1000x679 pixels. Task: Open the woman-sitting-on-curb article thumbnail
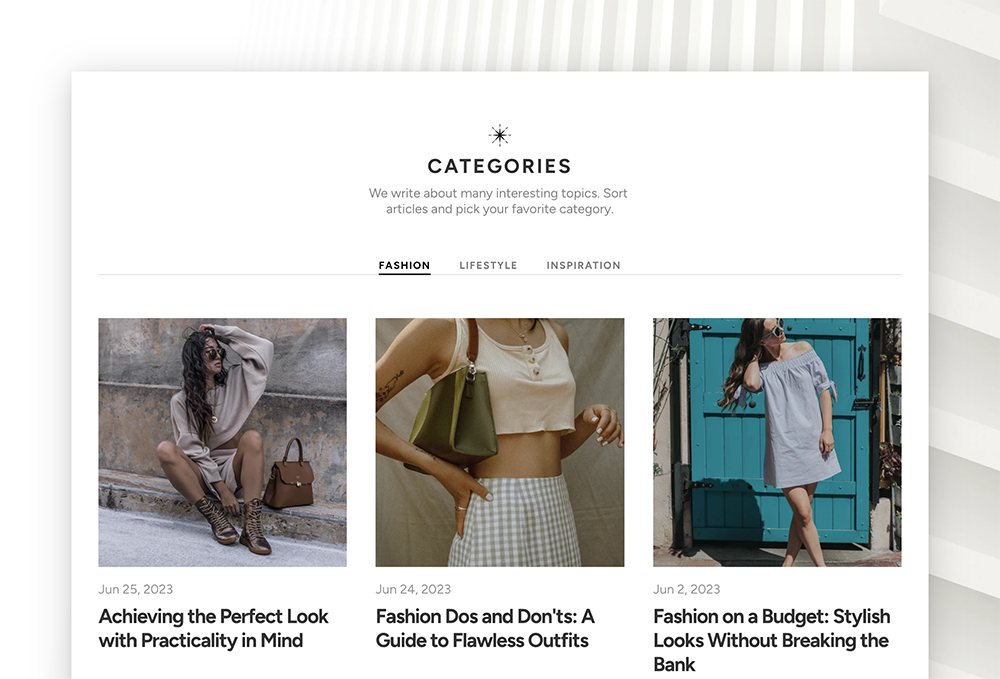pos(223,442)
